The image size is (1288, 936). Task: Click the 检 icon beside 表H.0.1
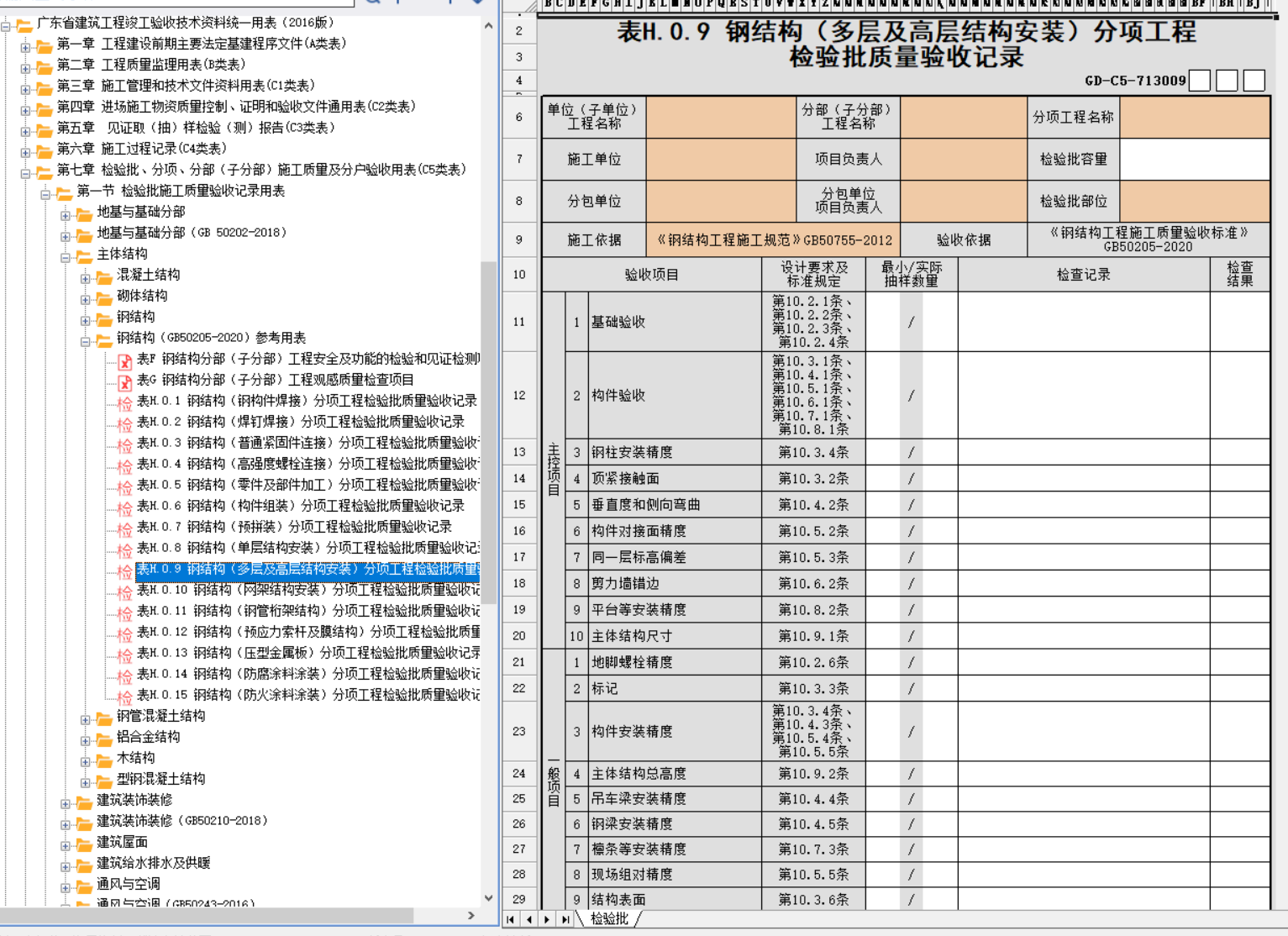point(124,402)
